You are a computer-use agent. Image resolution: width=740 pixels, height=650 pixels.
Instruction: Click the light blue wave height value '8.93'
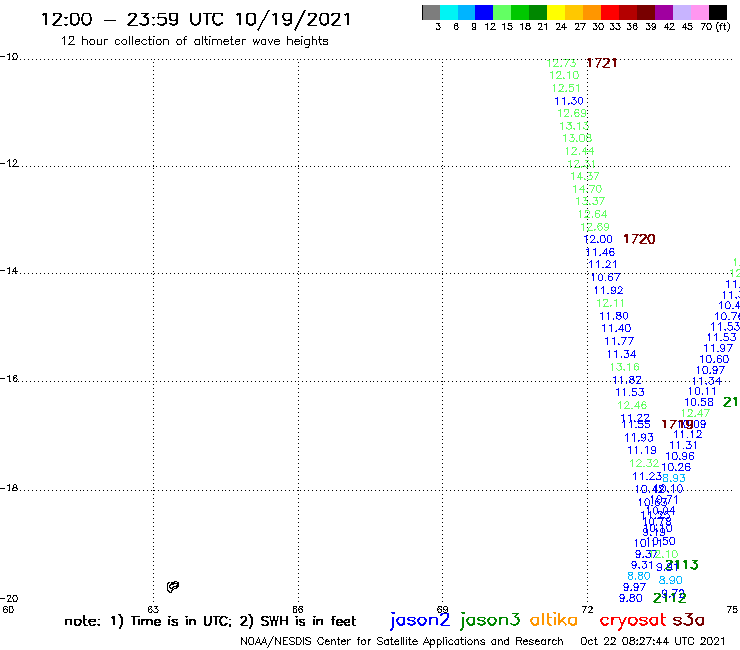click(x=673, y=478)
